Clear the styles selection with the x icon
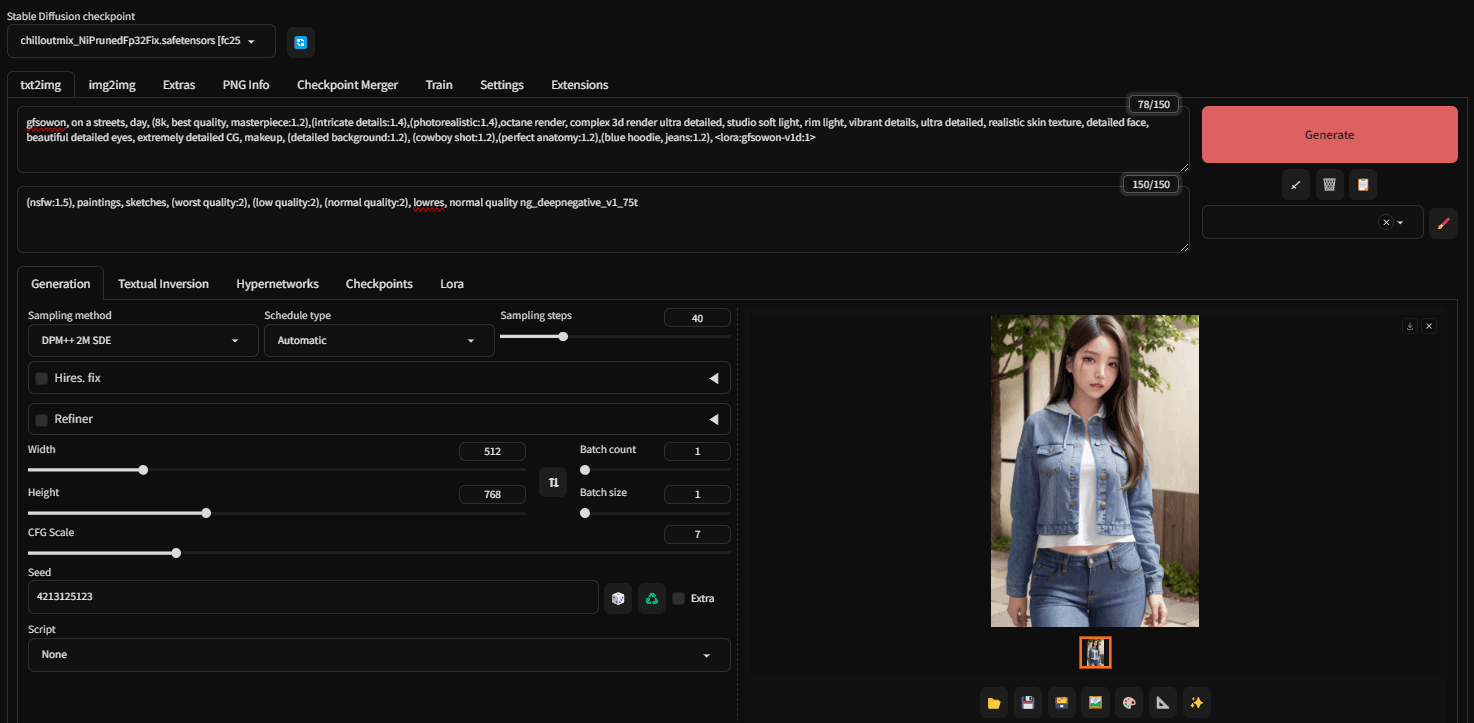 tap(1386, 223)
